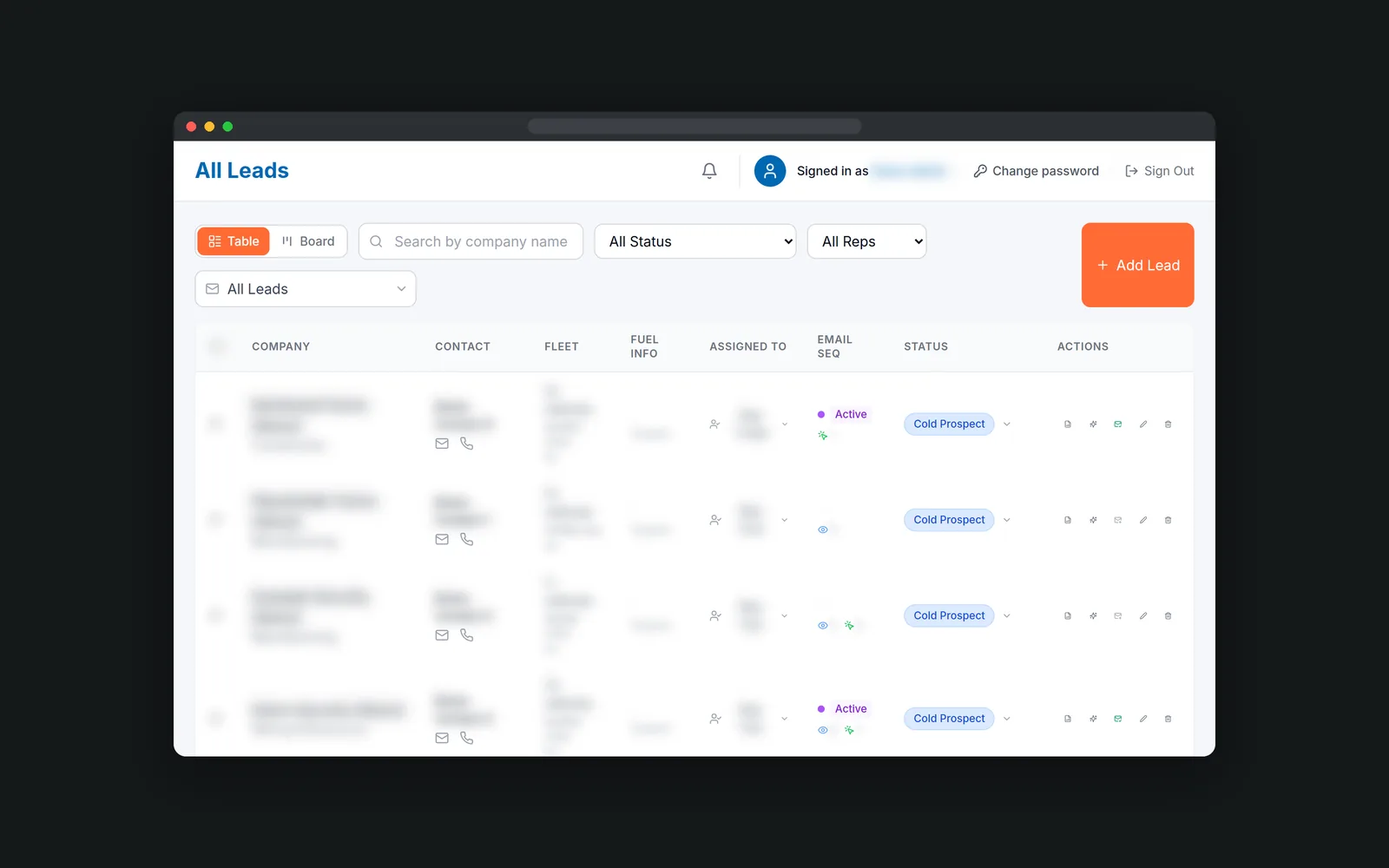Screen dimensions: 1389x868
Task: Click the Cold Prospect badge in third lead row
Action: click(x=949, y=615)
